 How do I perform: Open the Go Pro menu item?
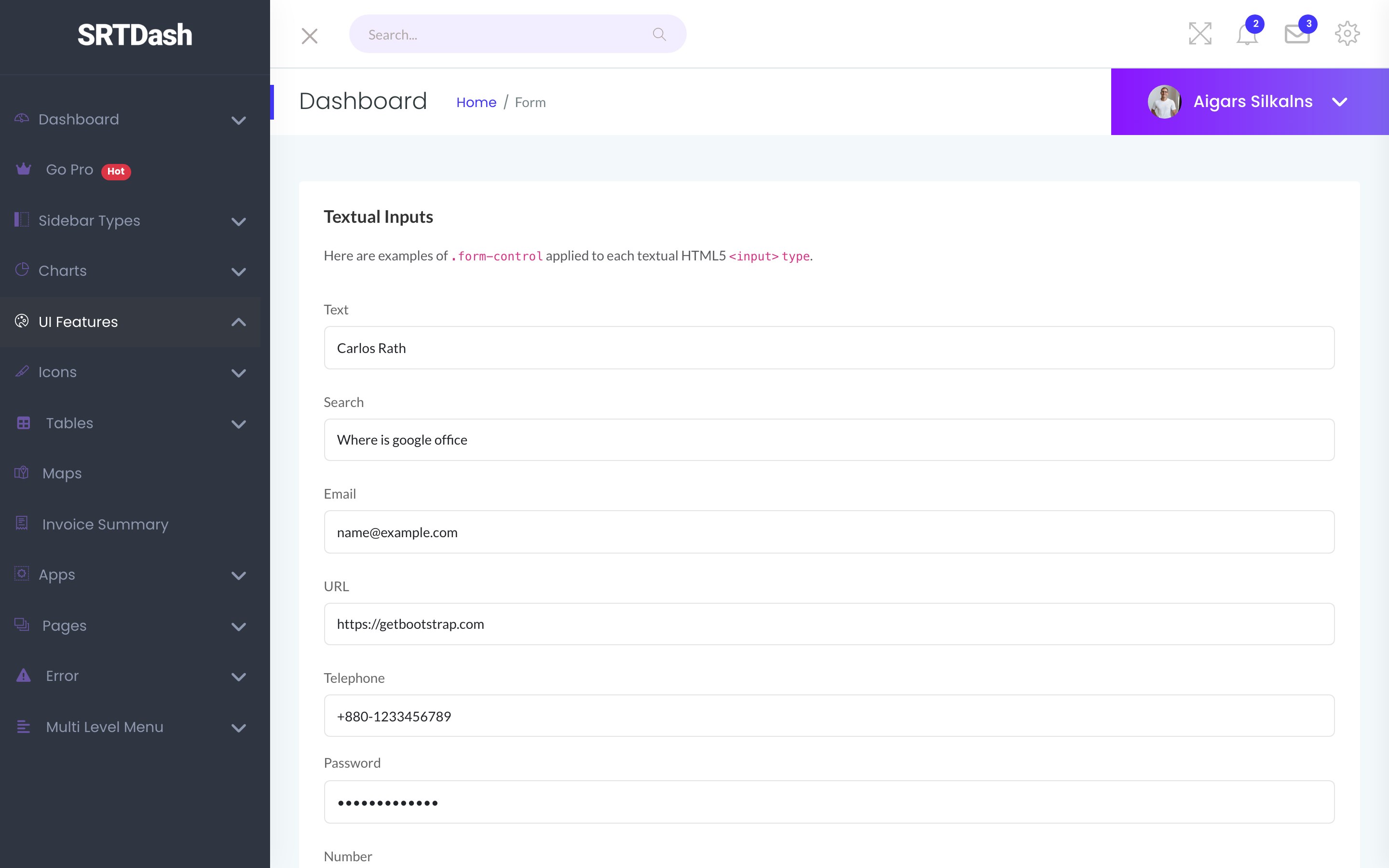click(69, 169)
